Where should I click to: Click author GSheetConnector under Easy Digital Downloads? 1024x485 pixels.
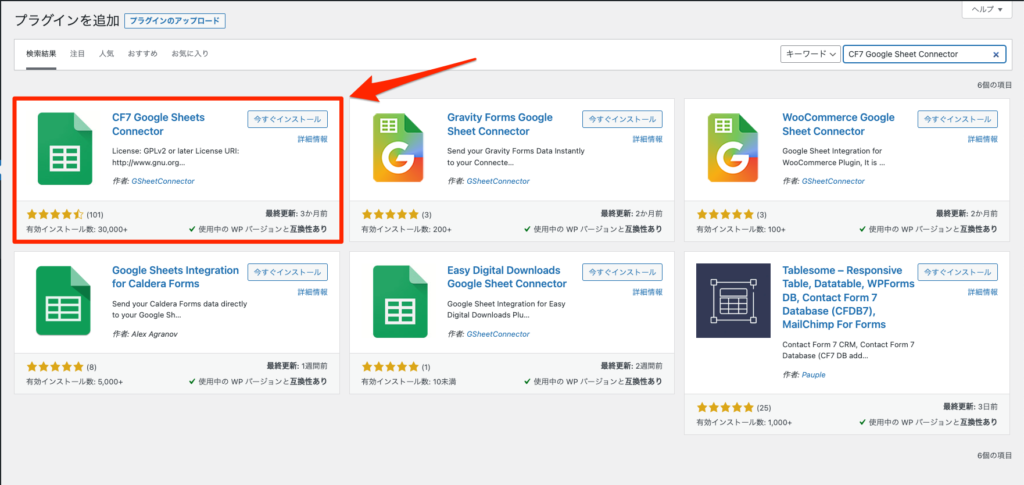498,334
